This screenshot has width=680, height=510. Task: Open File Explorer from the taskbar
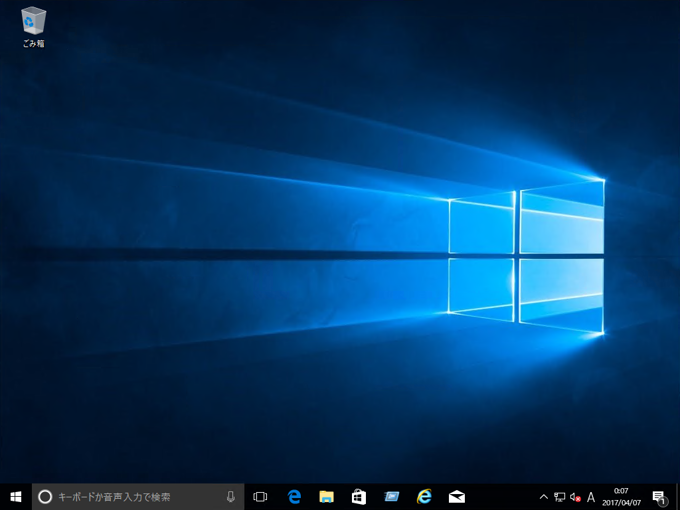pyautogui.click(x=327, y=497)
